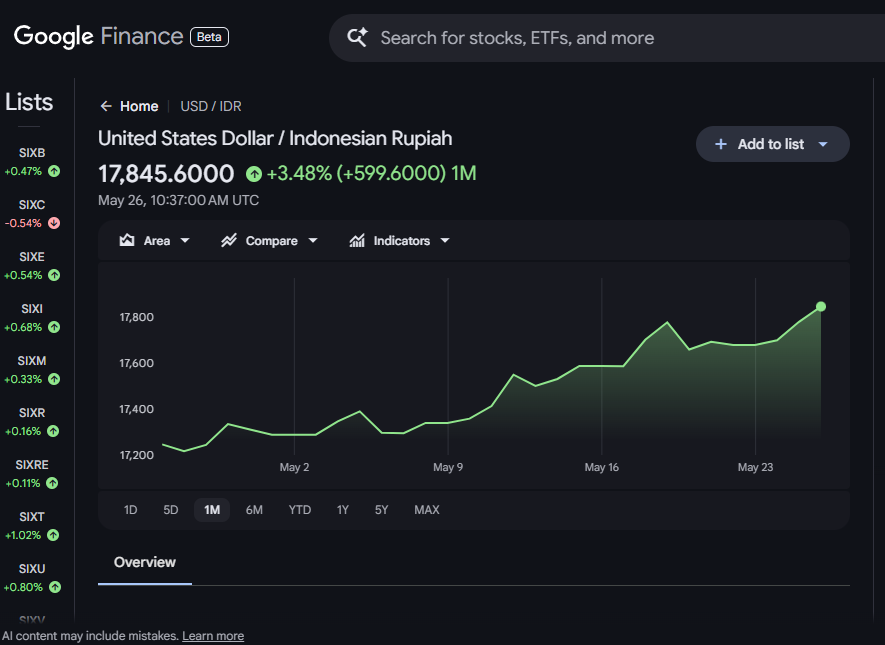Screen dimensions: 885x645
Task: Open the Add to list dropdown caret
Action: tap(823, 144)
